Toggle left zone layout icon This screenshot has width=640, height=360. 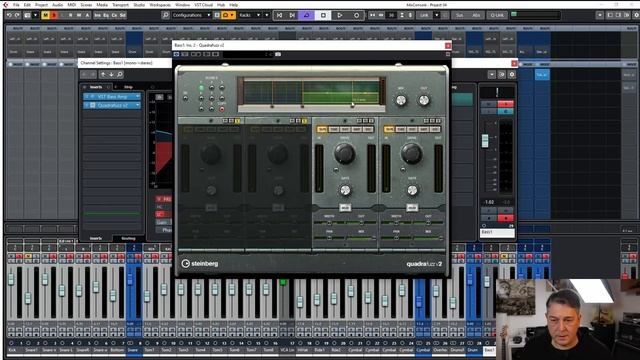[610, 15]
